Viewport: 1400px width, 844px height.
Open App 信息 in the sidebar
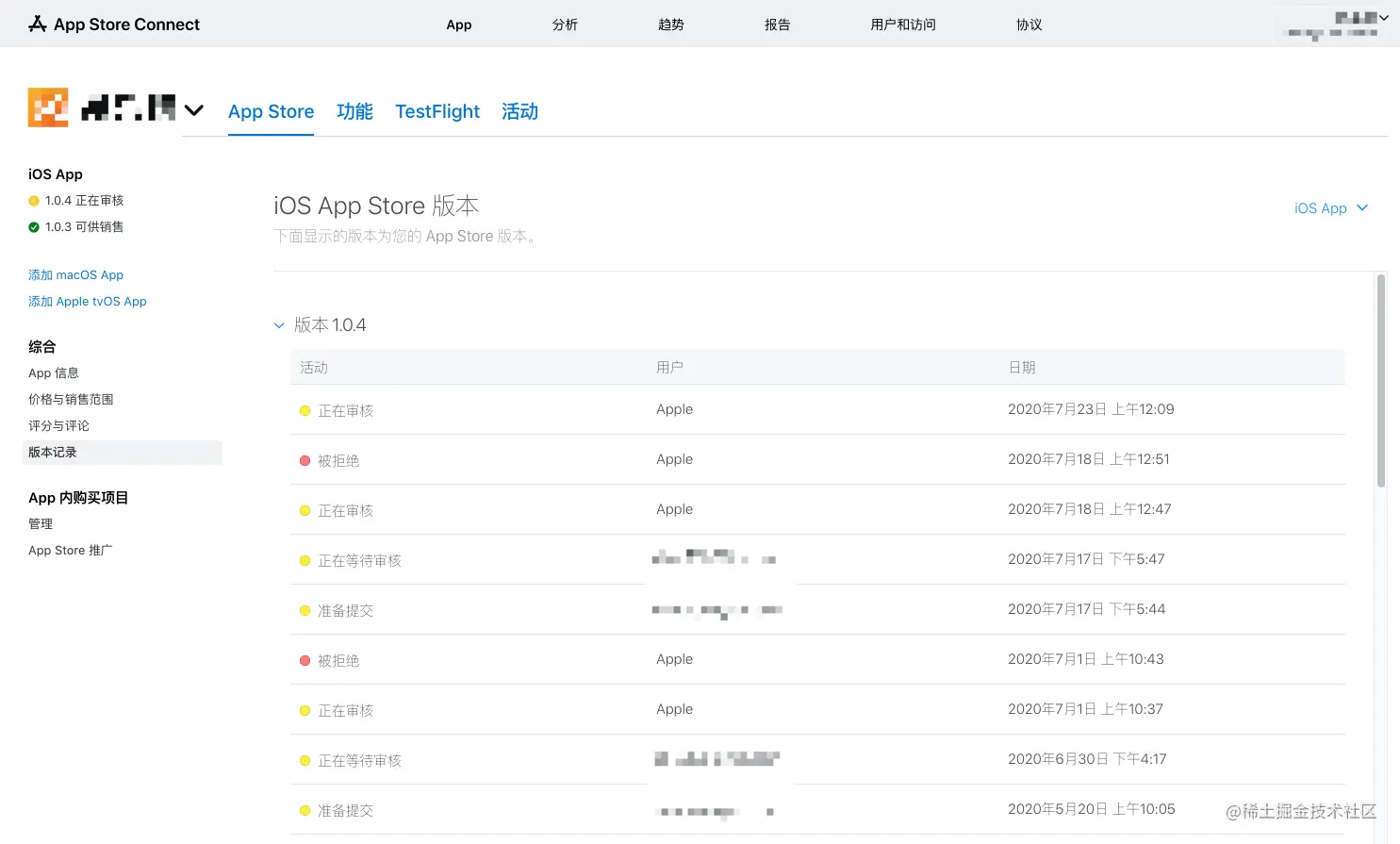pyautogui.click(x=54, y=373)
